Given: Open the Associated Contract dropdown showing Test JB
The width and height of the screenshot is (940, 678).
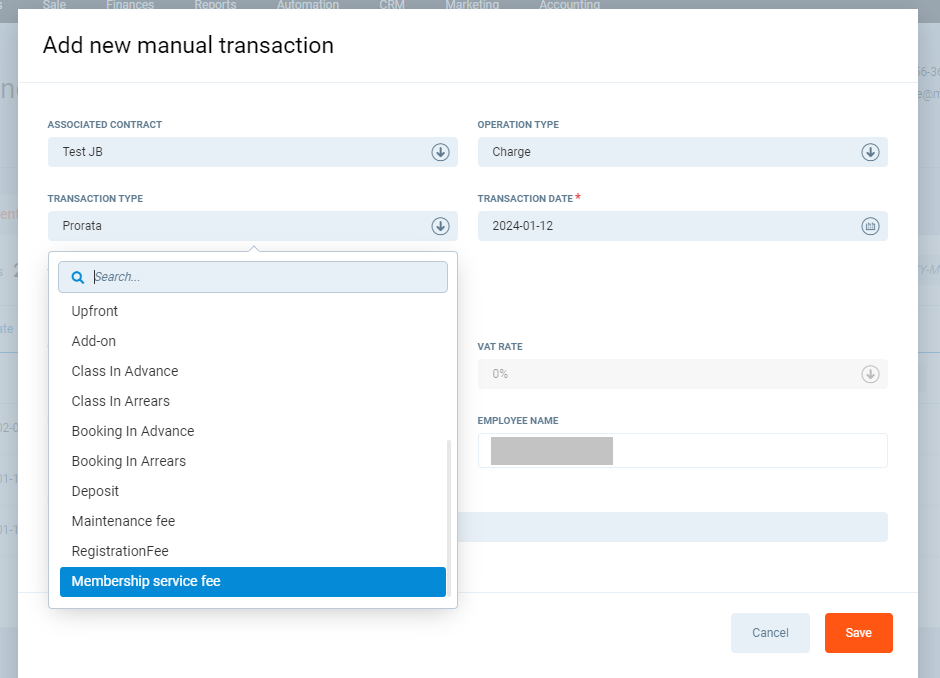Looking at the screenshot, I should coord(240,152).
